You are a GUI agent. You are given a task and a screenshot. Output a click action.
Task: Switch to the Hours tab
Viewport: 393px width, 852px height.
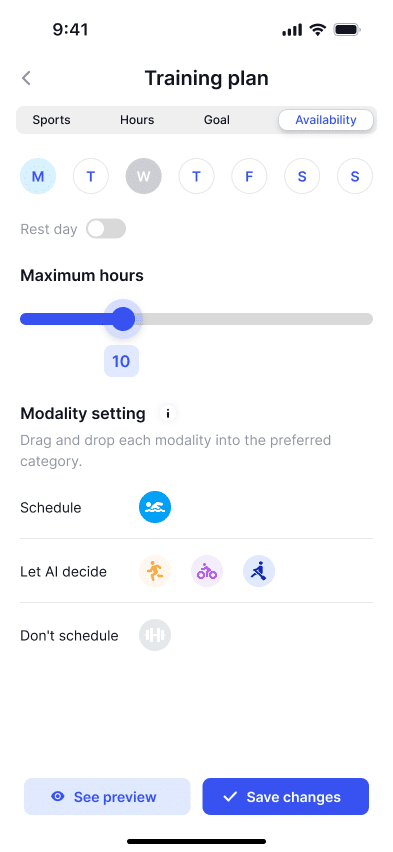pos(137,120)
